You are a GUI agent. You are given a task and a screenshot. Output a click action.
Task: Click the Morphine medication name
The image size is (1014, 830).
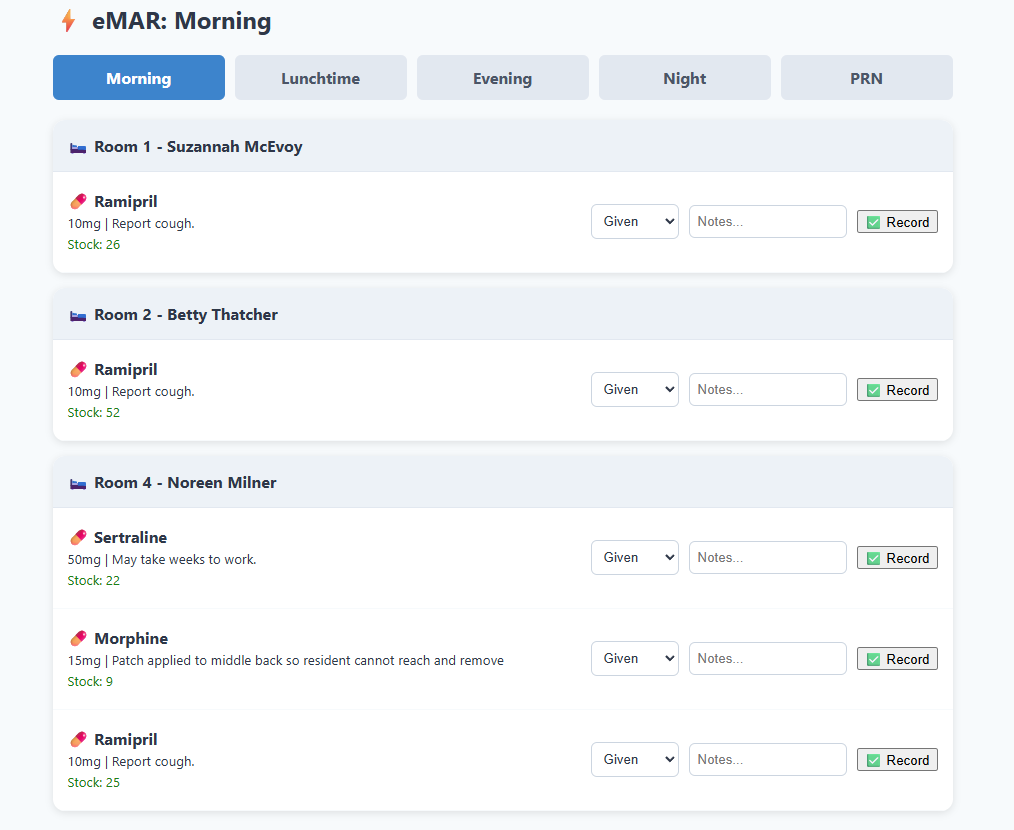(x=131, y=639)
